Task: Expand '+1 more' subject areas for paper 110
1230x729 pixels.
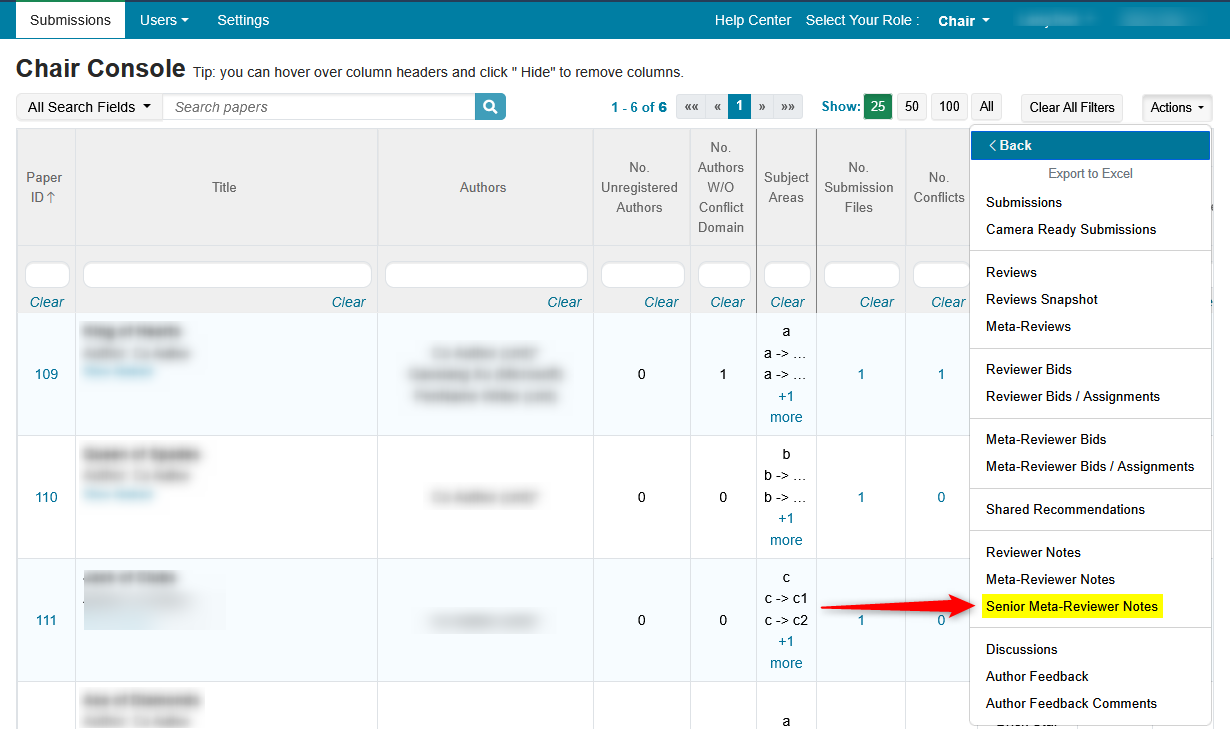Action: pyautogui.click(x=786, y=529)
